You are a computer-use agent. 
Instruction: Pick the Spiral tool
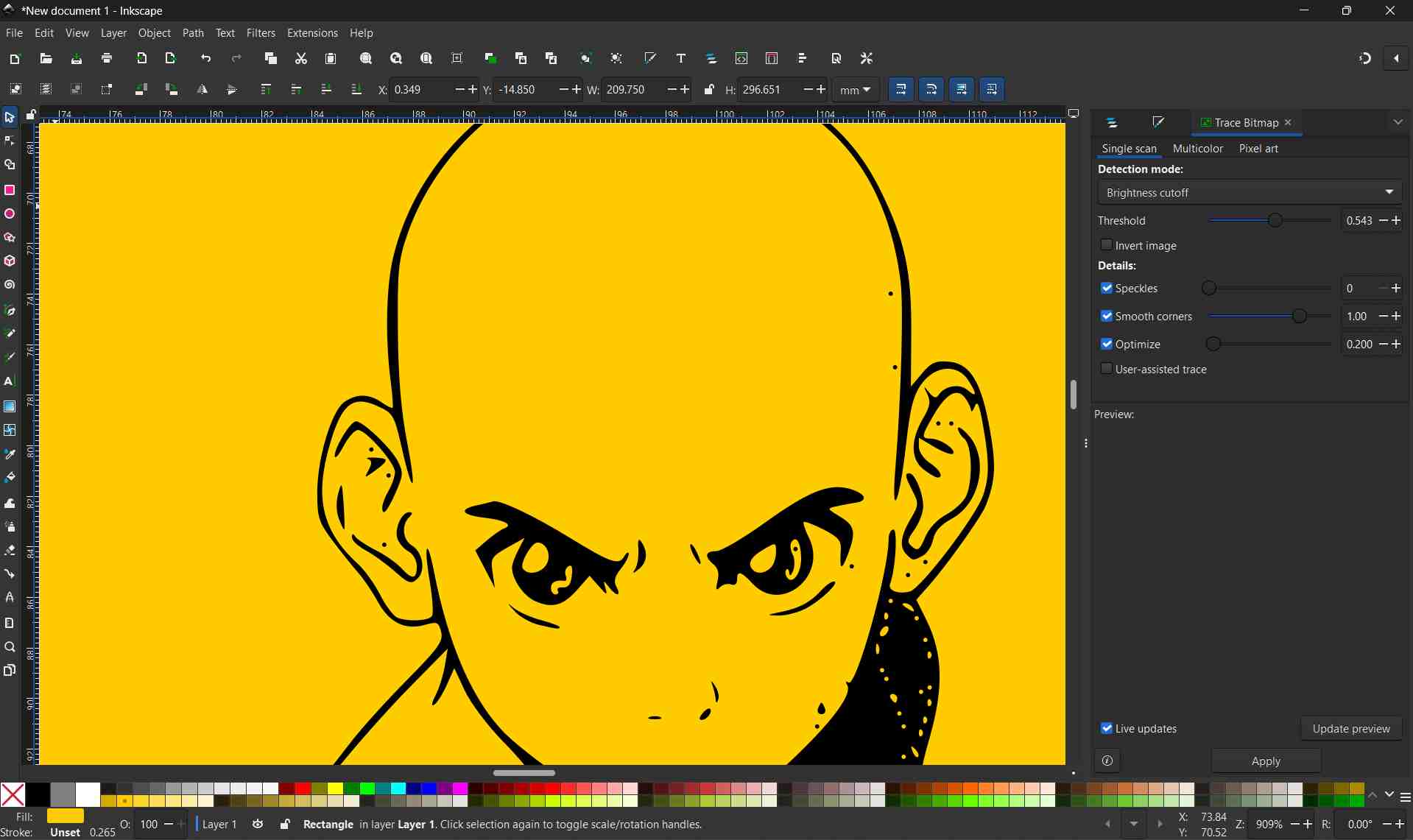pos(10,285)
